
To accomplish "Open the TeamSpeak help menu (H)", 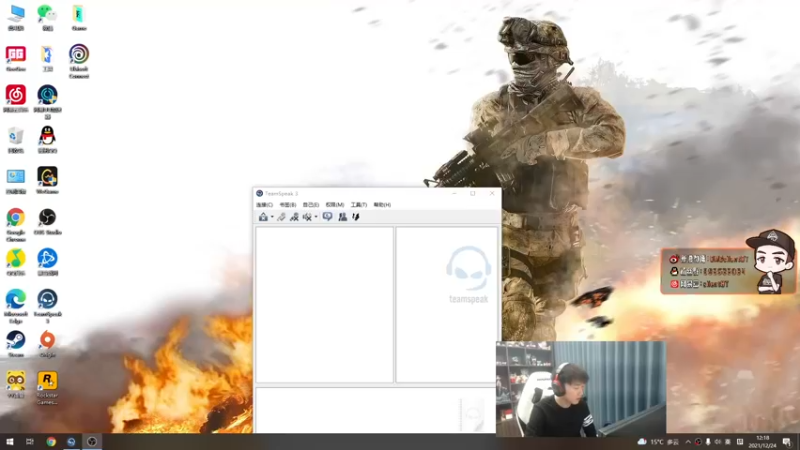I will [382, 205].
